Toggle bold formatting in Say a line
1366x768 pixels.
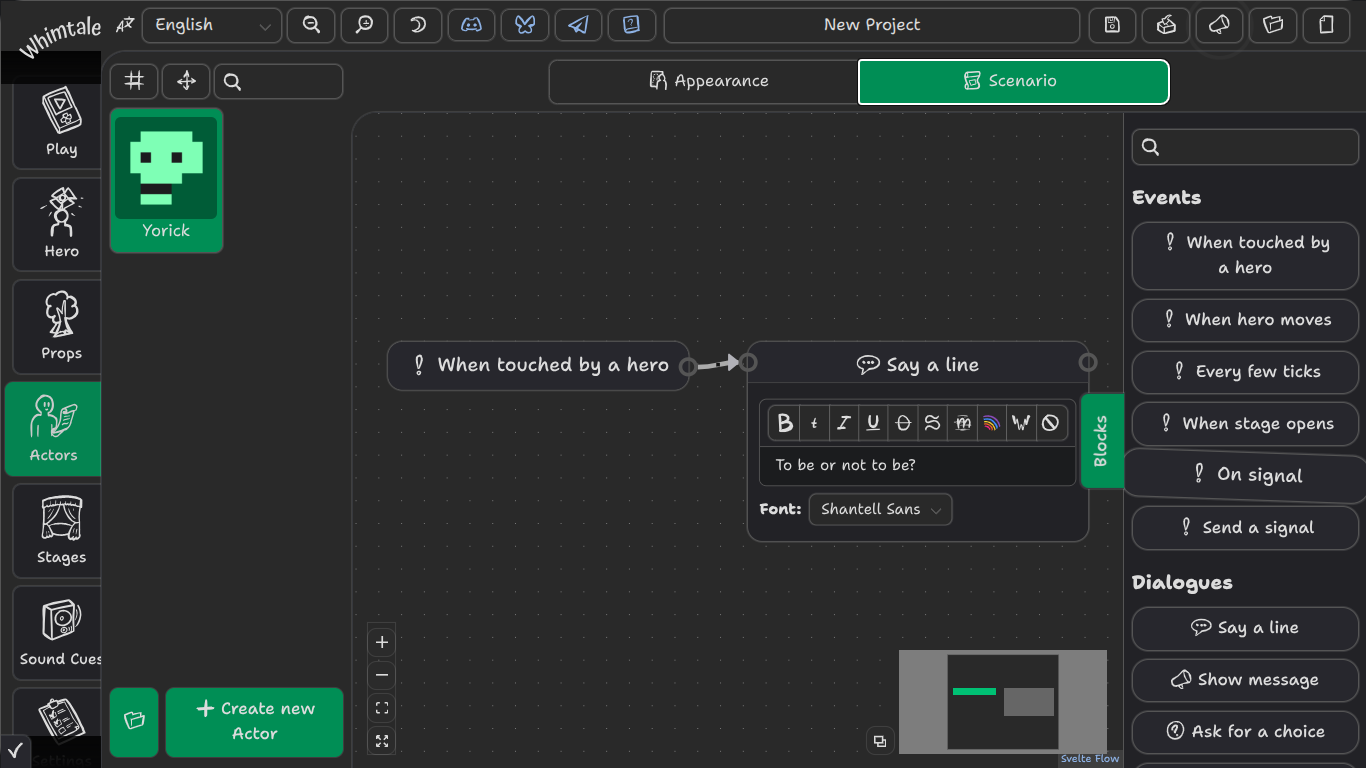tap(785, 423)
